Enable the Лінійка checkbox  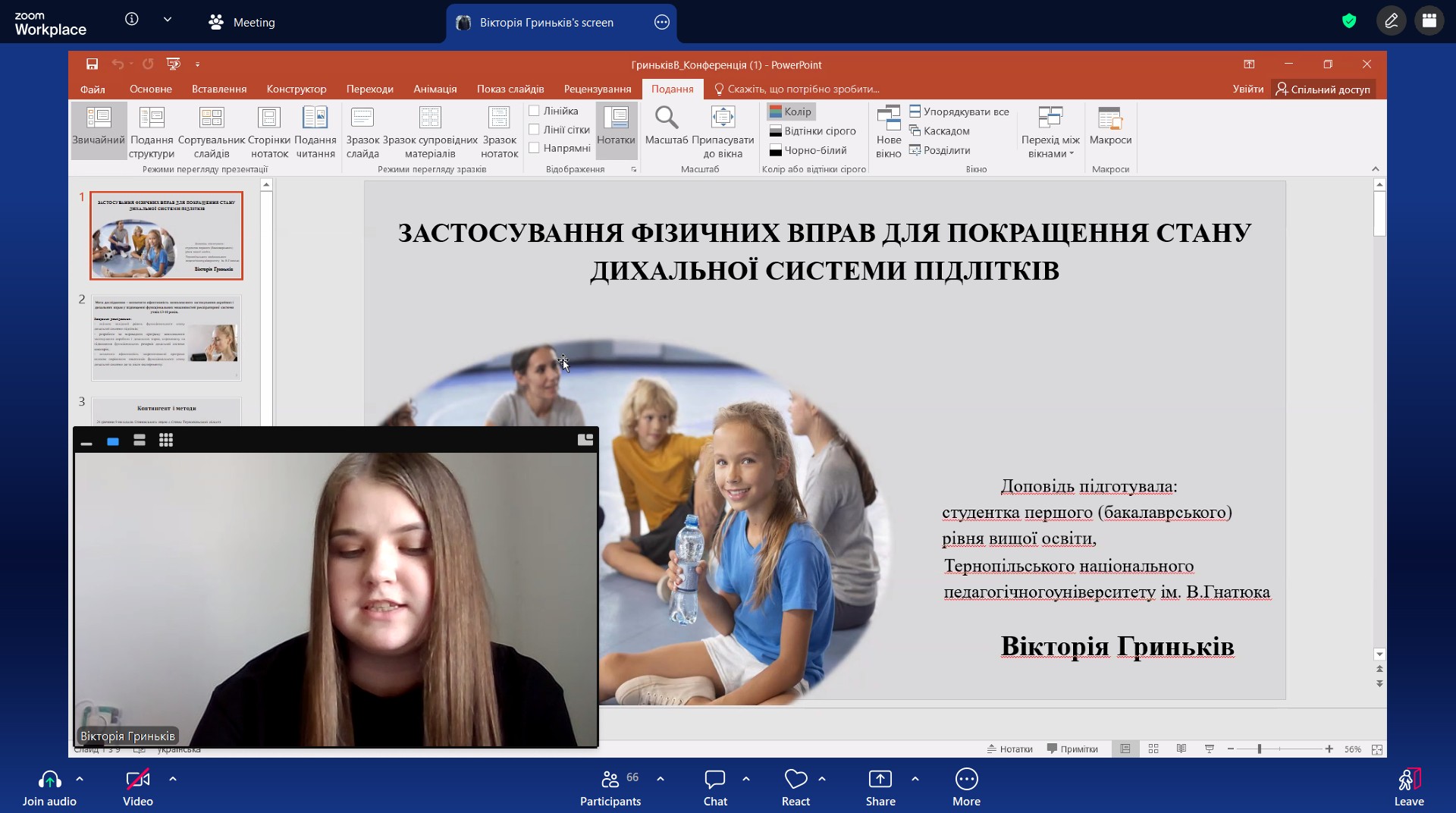pos(534,111)
